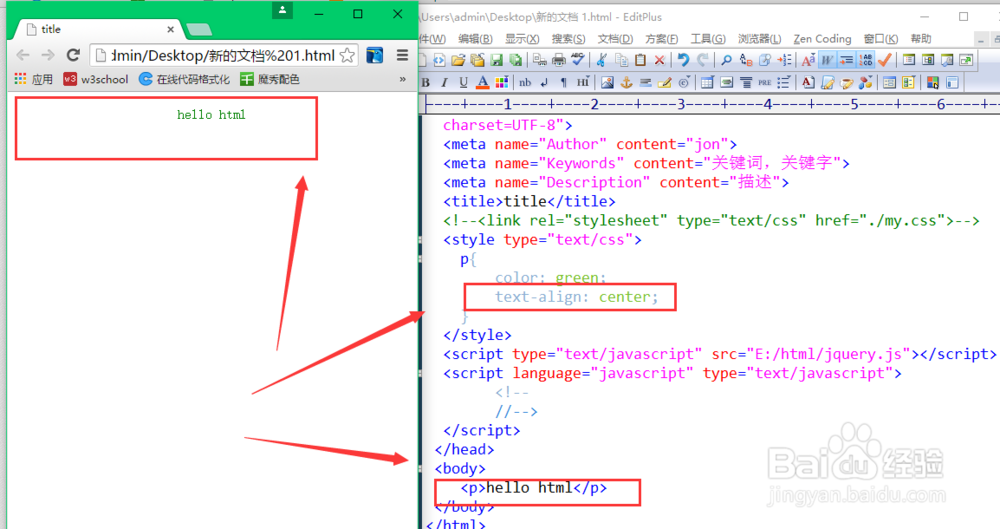Viewport: 1000px width, 529px height.
Task: Click Chrome address bar URL
Action: coord(223,56)
